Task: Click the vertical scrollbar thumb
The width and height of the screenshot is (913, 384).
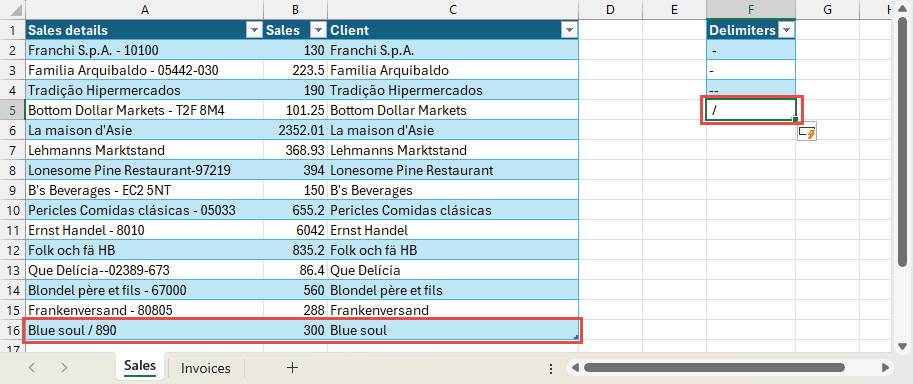Action: (903, 142)
